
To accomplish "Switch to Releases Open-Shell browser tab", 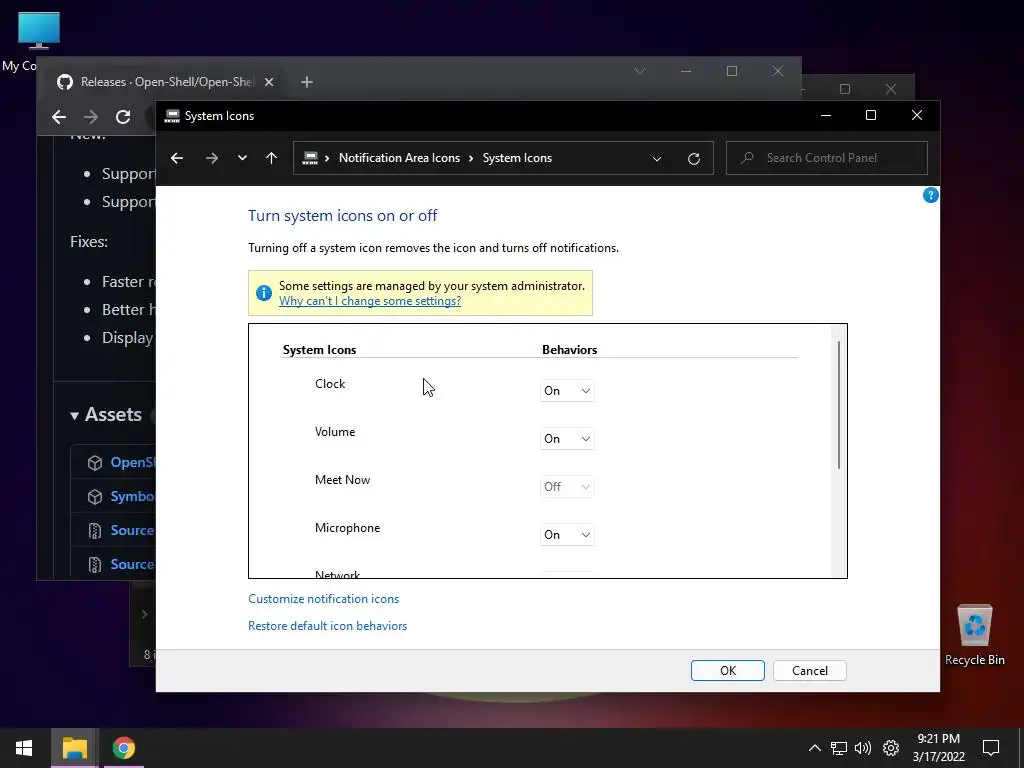I will (166, 82).
